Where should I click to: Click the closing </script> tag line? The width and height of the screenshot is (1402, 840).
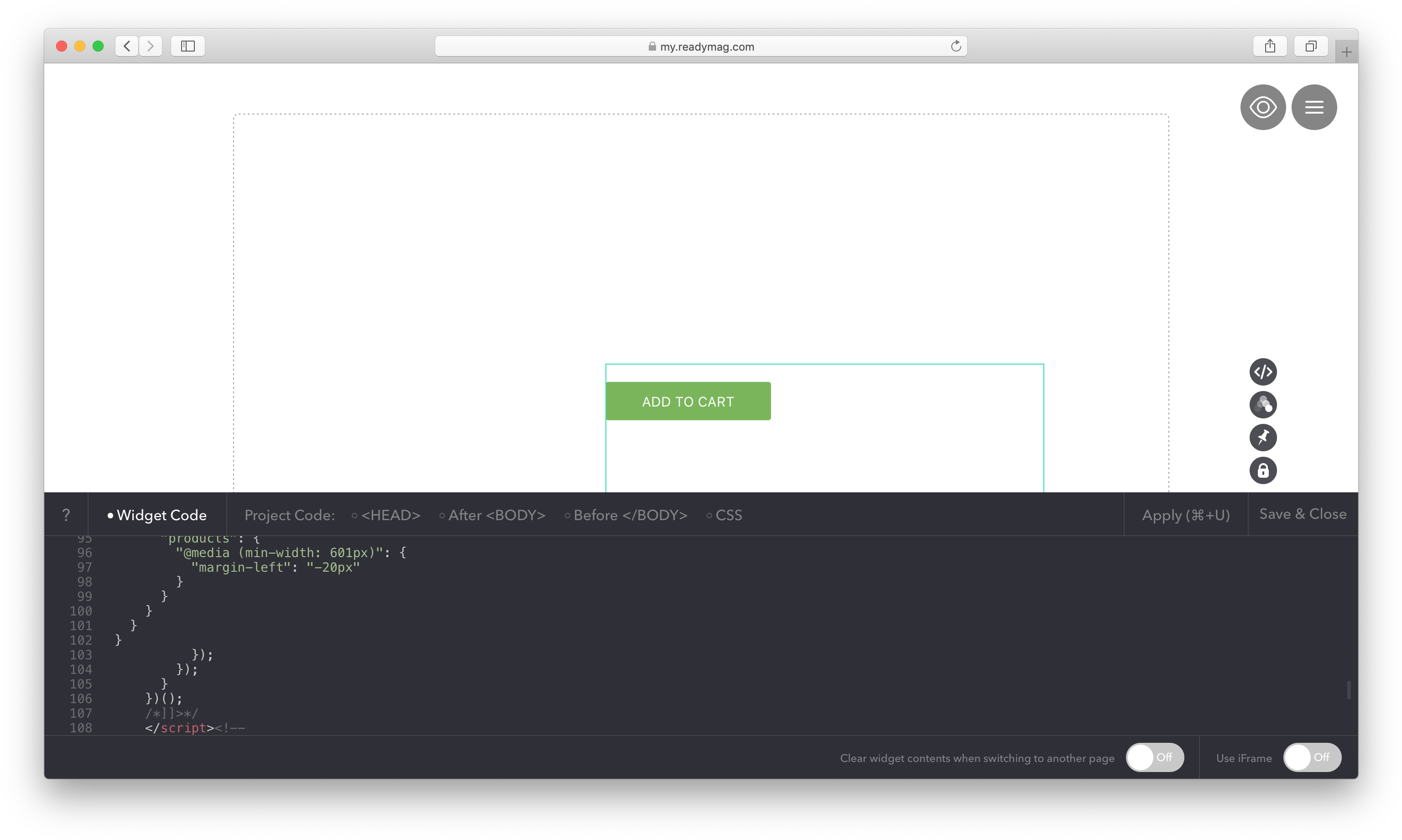[195, 728]
